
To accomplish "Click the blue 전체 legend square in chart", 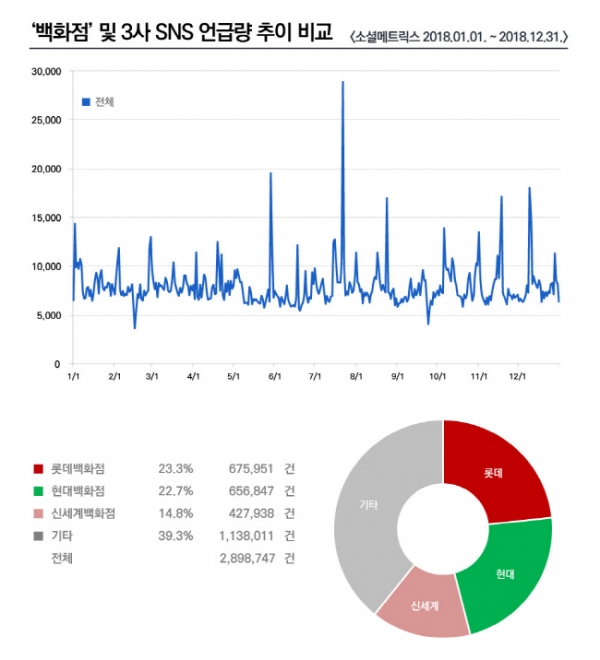I will (x=86, y=102).
